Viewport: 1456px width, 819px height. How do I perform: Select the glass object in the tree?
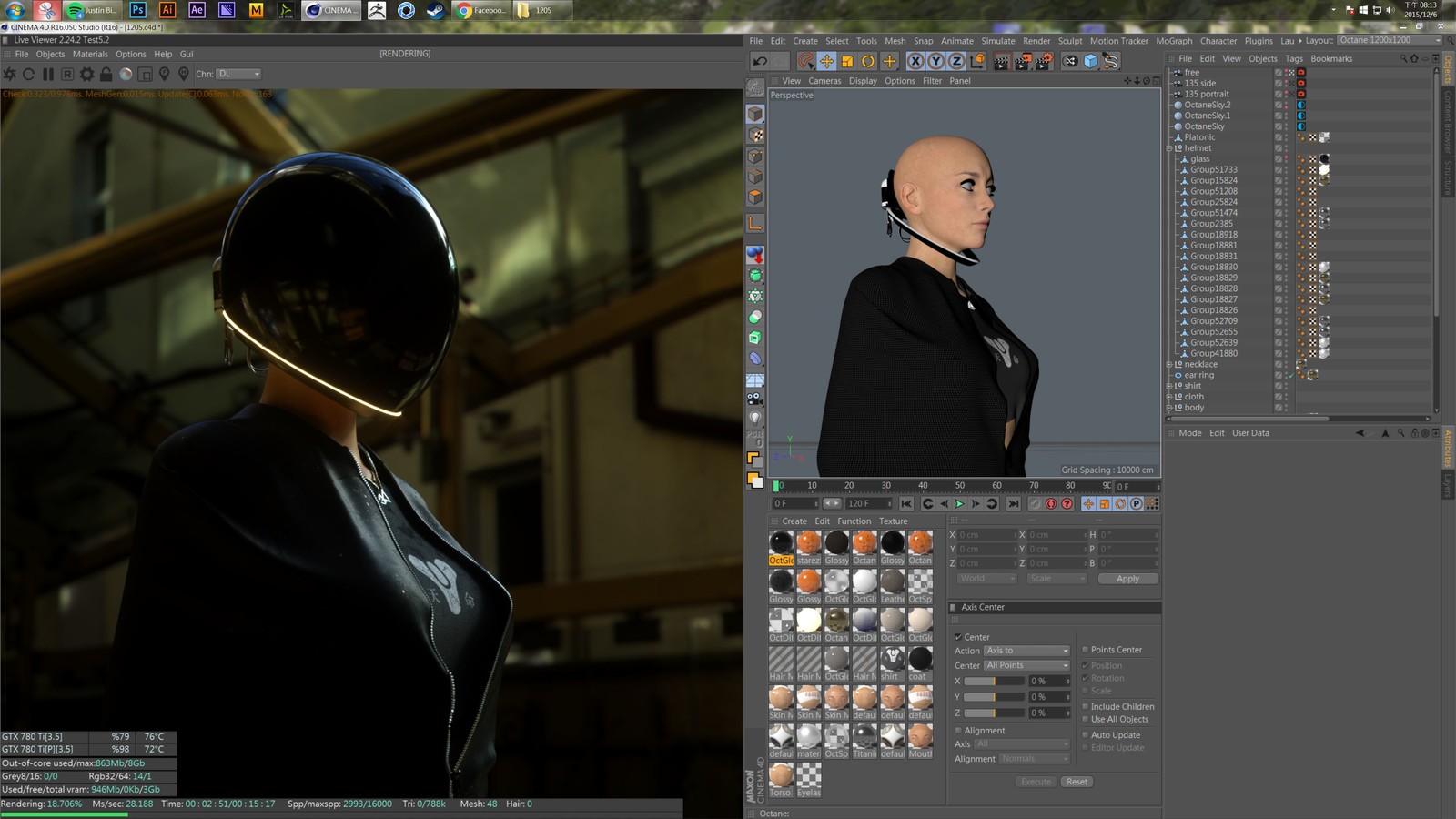pos(1200,159)
